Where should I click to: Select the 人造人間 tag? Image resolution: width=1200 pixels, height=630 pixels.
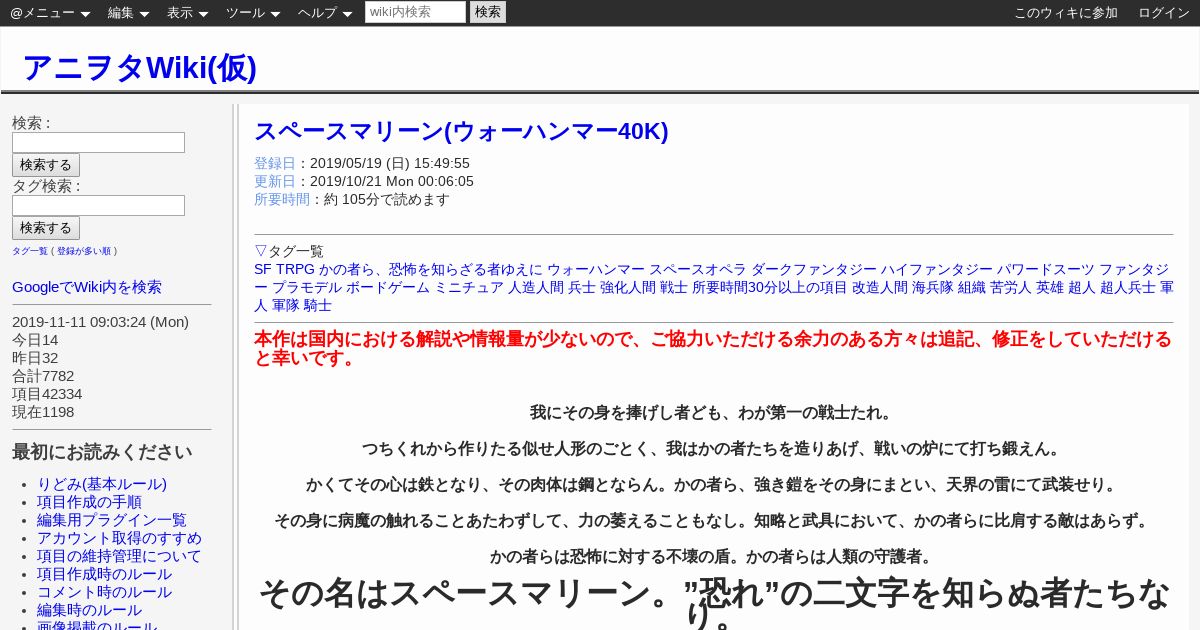536,287
